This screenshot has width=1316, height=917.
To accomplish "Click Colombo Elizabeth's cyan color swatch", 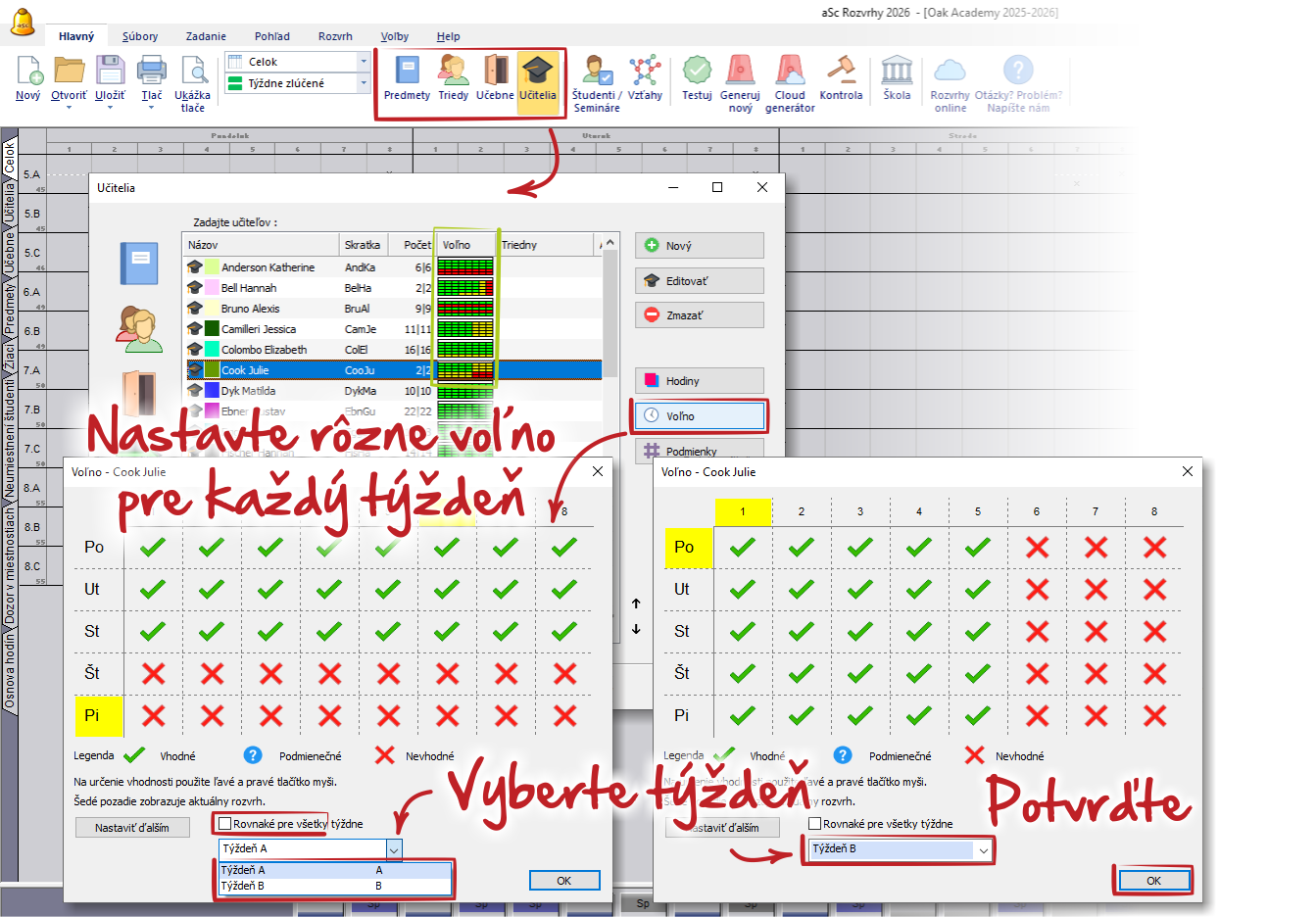I will click(x=212, y=350).
